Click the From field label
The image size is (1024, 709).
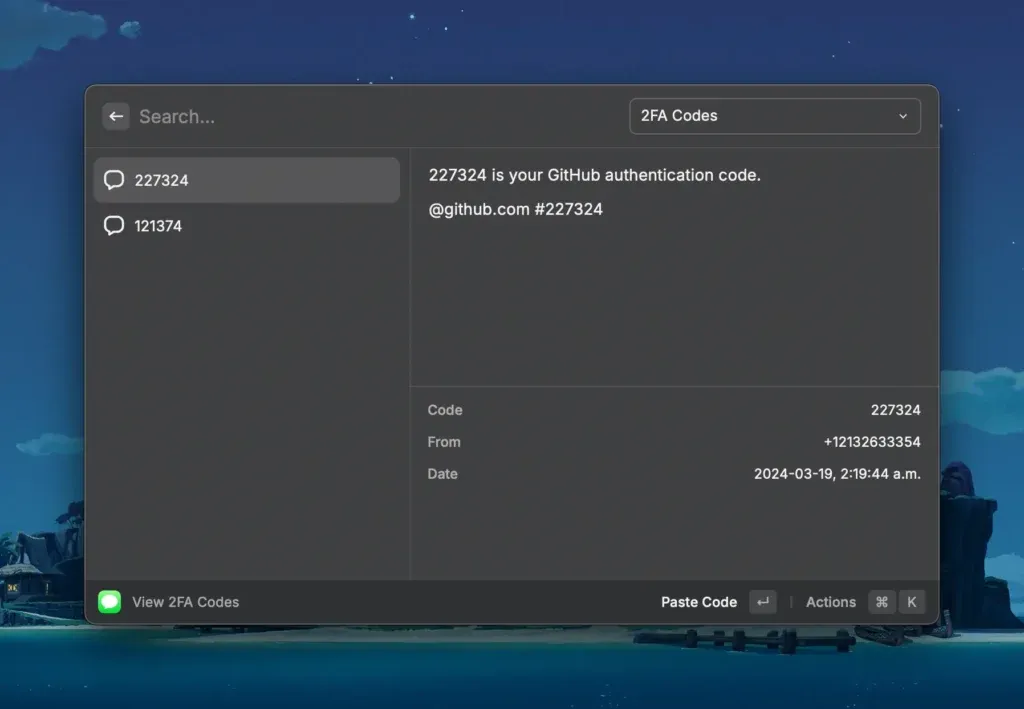[x=444, y=442]
